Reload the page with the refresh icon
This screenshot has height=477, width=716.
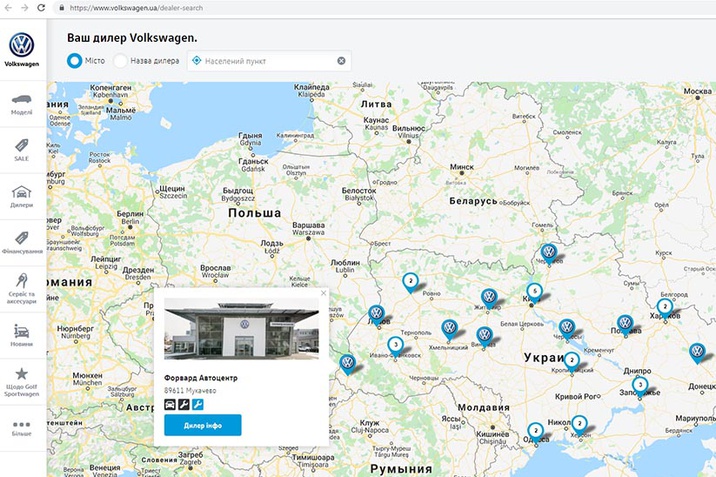[x=41, y=8]
